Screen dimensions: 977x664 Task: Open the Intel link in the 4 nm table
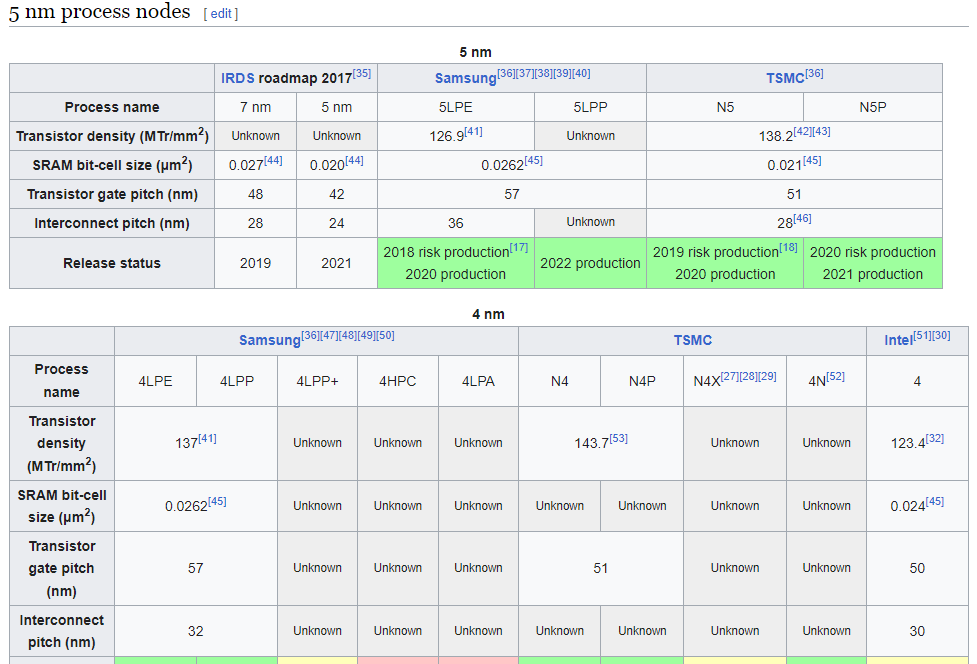click(x=898, y=340)
